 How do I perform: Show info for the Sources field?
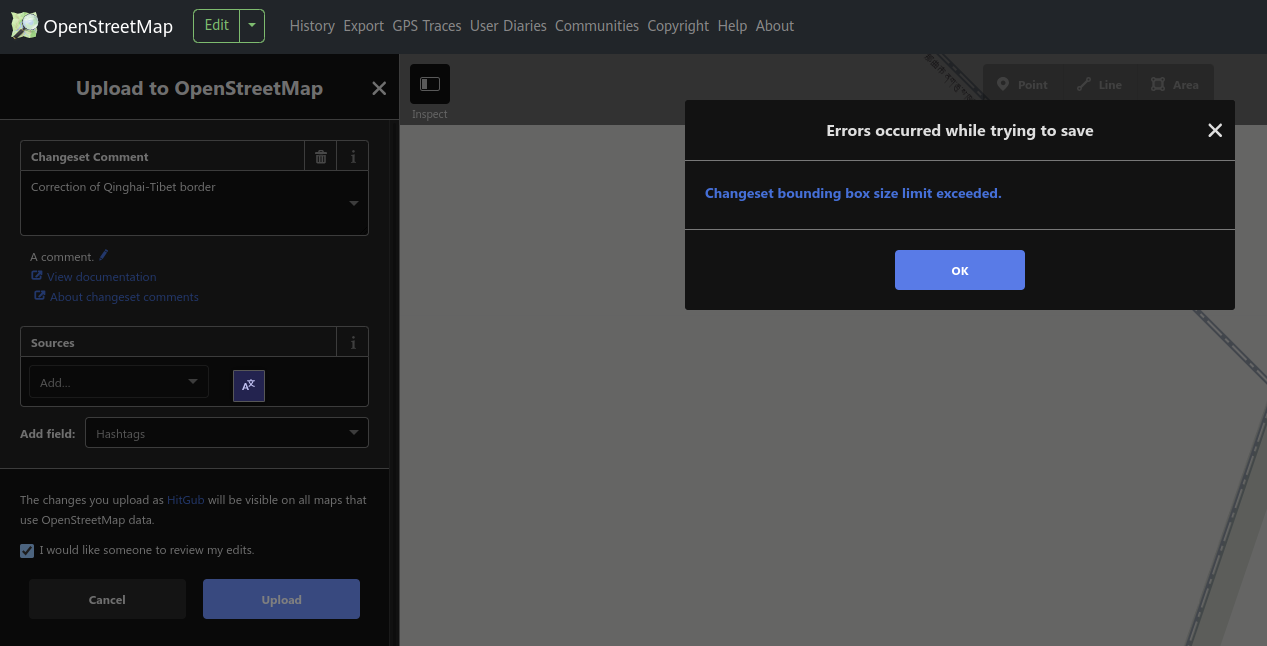coord(353,343)
